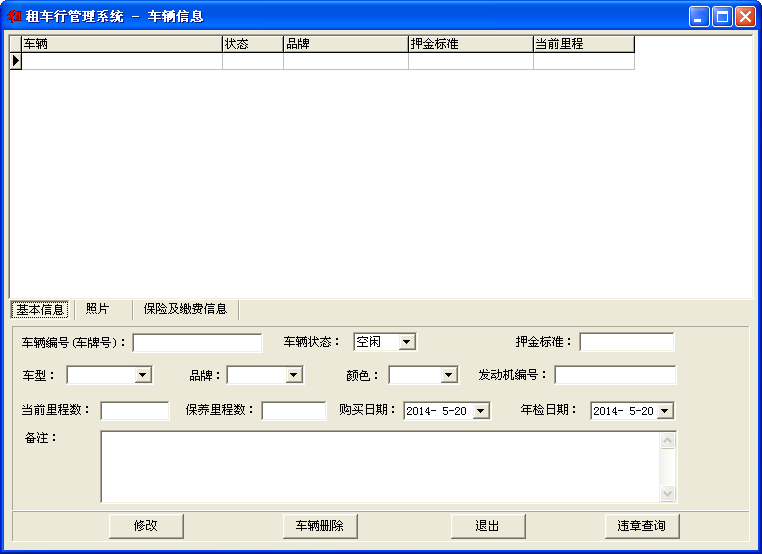The image size is (762, 554).
Task: Click the 修改 button
Action: click(x=146, y=526)
